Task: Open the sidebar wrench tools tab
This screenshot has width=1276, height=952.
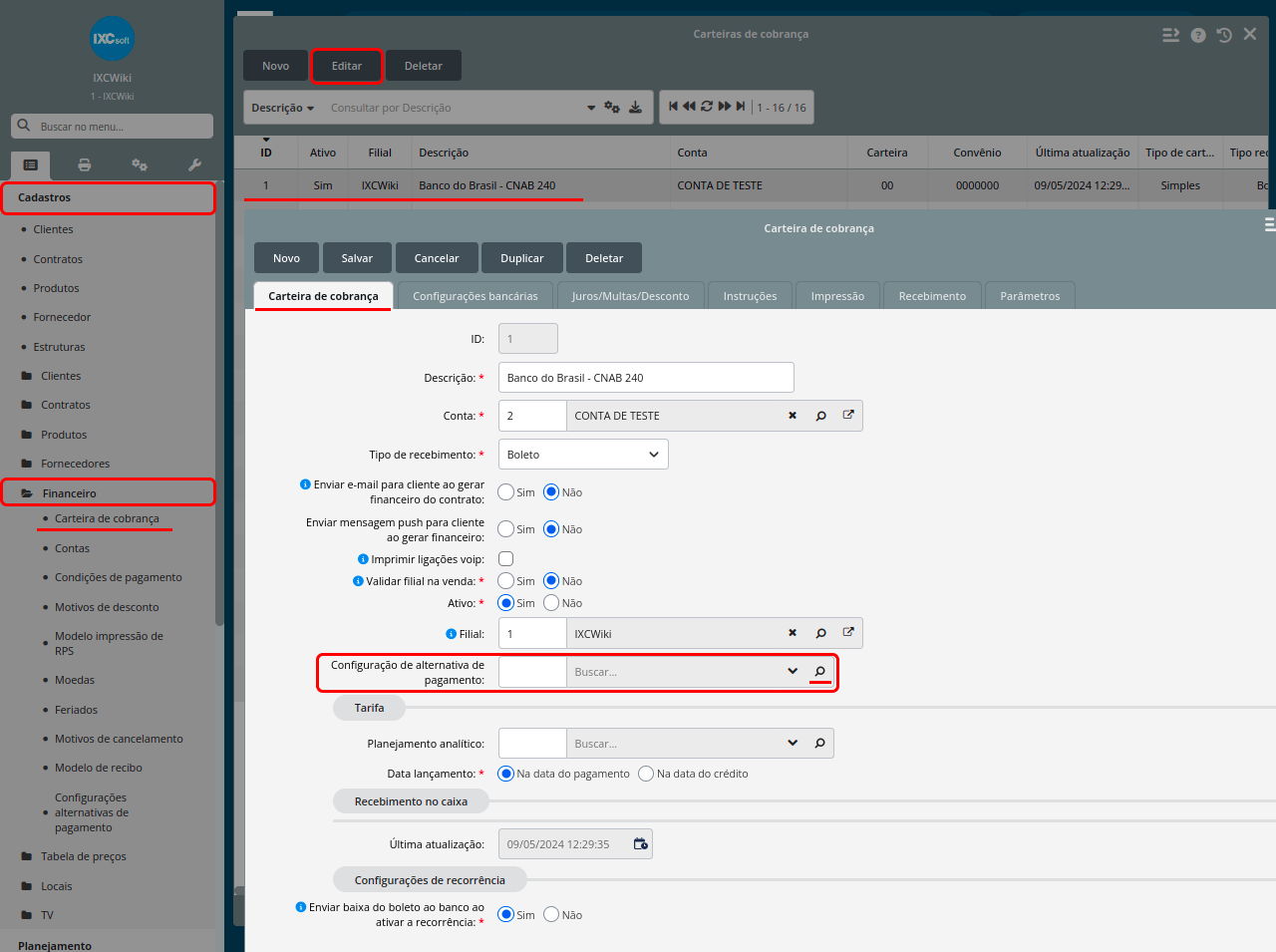Action: pyautogui.click(x=194, y=164)
